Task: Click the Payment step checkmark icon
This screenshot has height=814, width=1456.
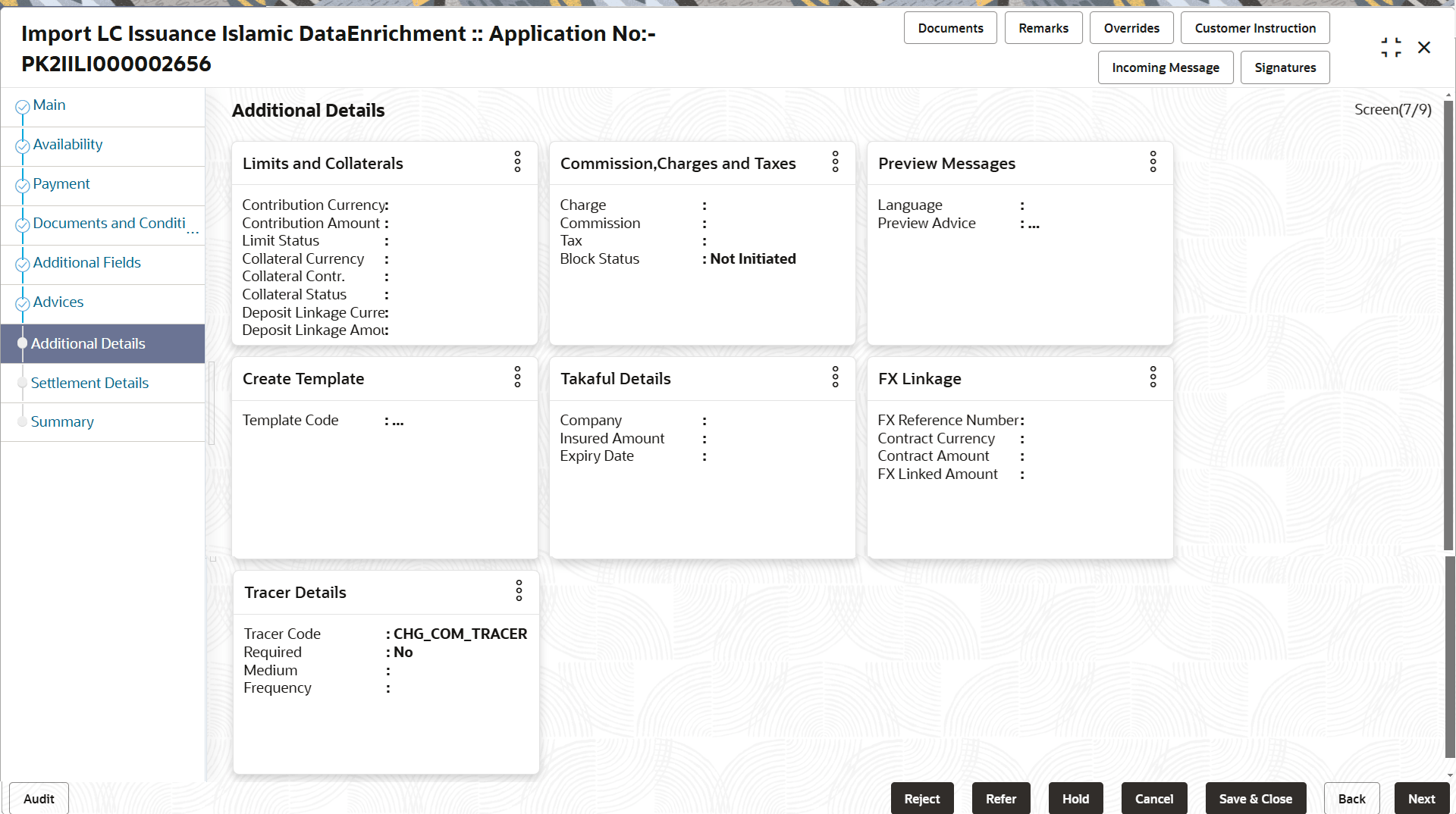Action: 23,186
